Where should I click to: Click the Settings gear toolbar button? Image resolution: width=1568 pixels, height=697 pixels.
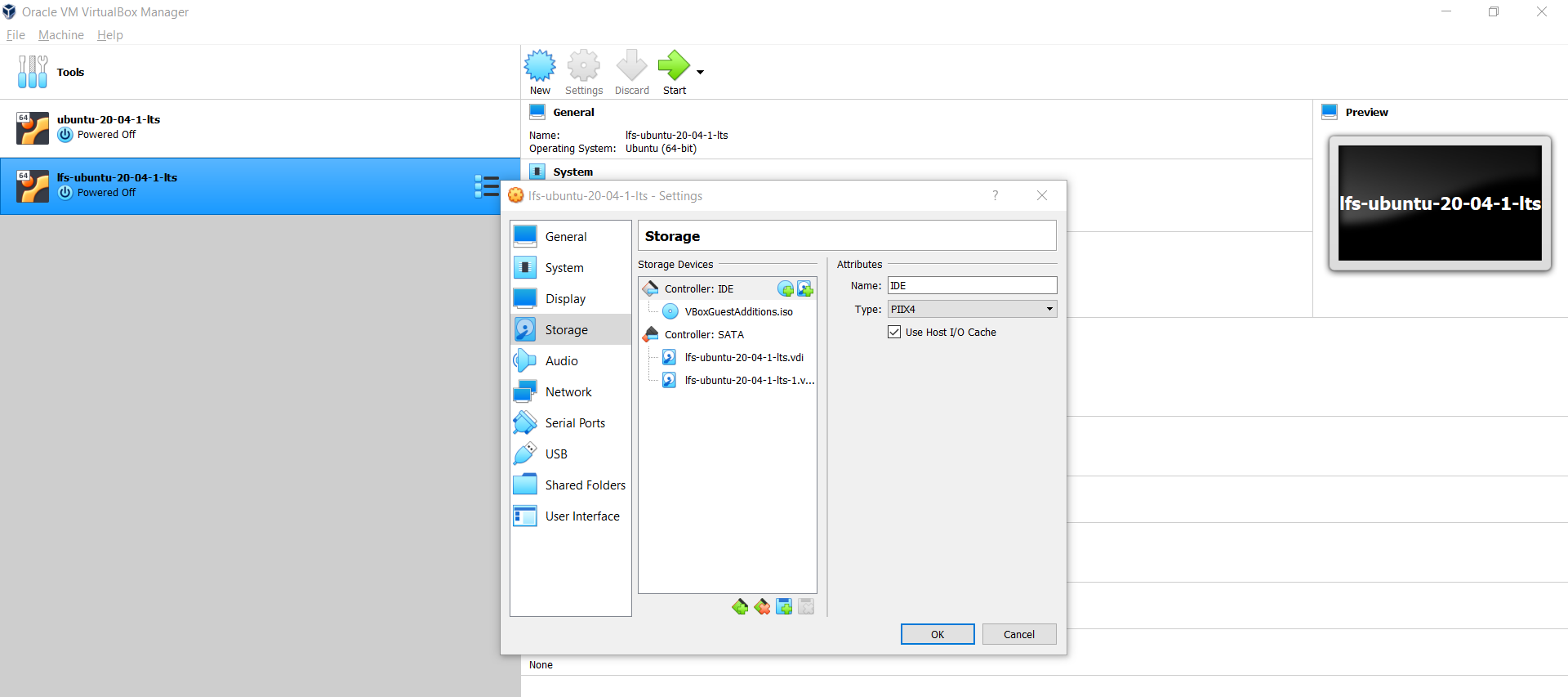[x=584, y=73]
